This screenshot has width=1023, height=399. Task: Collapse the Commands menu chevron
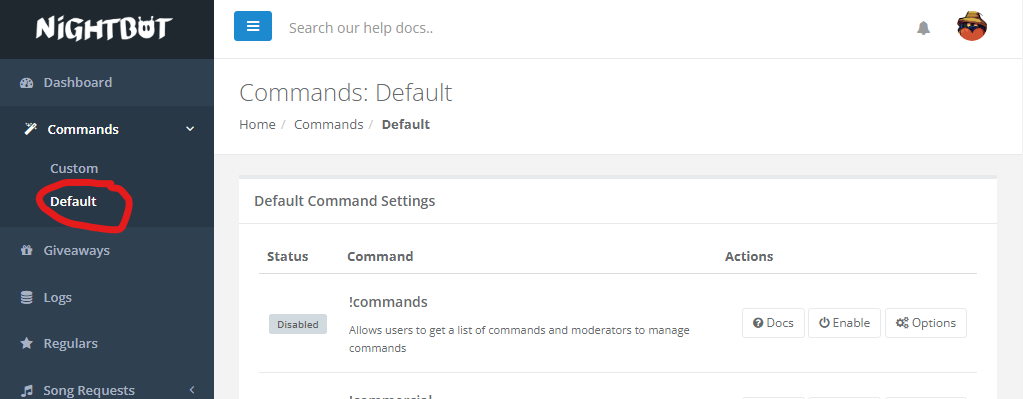[x=191, y=129]
